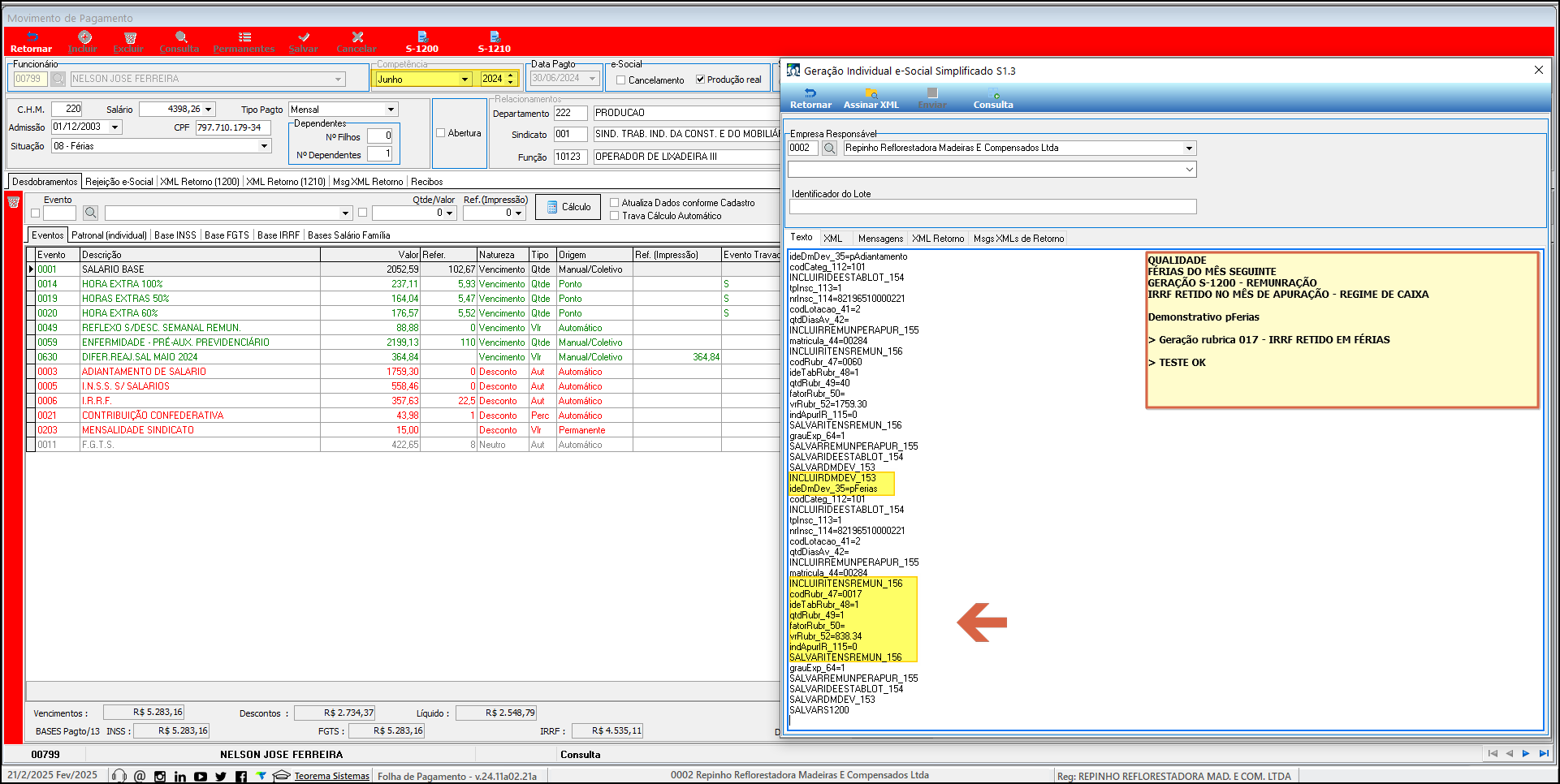Select the ADIANTAMENTO DE SALARIO row
The height and width of the screenshot is (784, 1560).
tap(403, 372)
